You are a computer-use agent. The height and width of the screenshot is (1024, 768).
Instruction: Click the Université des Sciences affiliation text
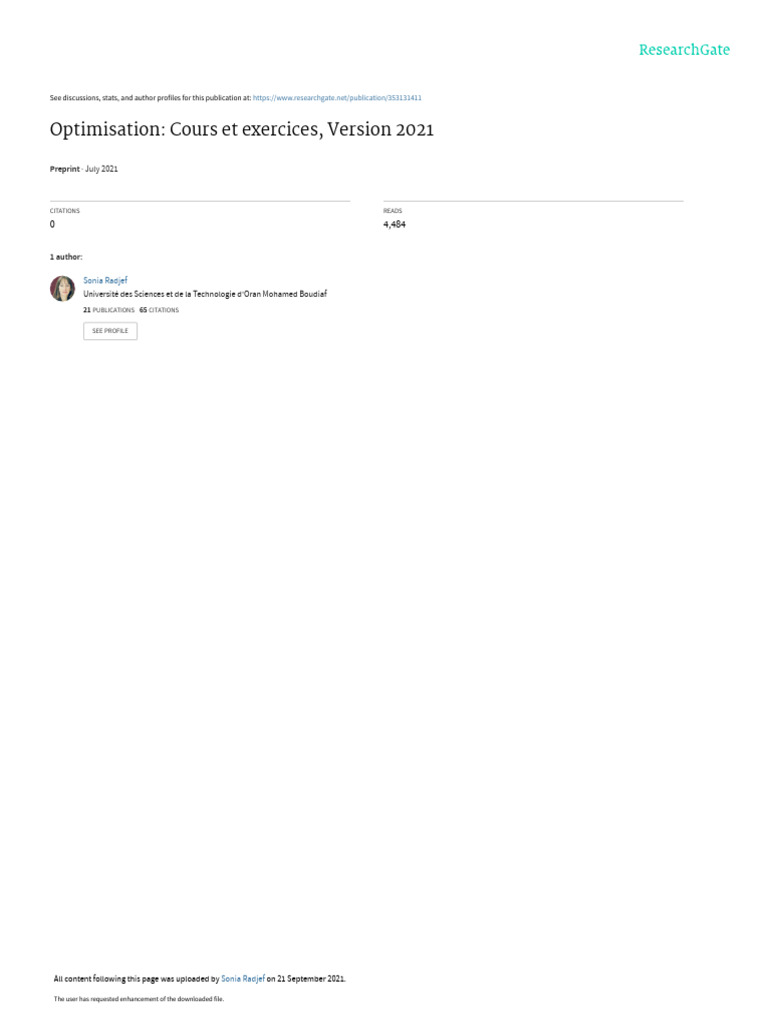tap(205, 294)
